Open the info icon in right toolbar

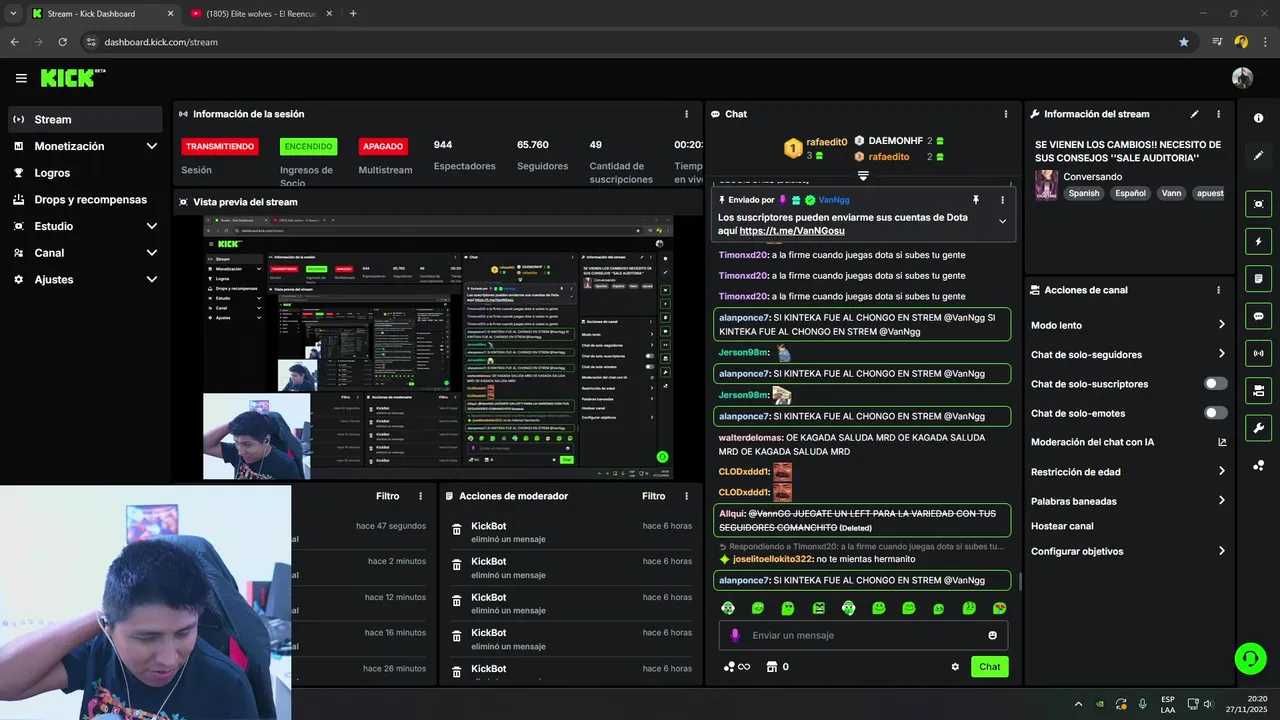point(1258,118)
